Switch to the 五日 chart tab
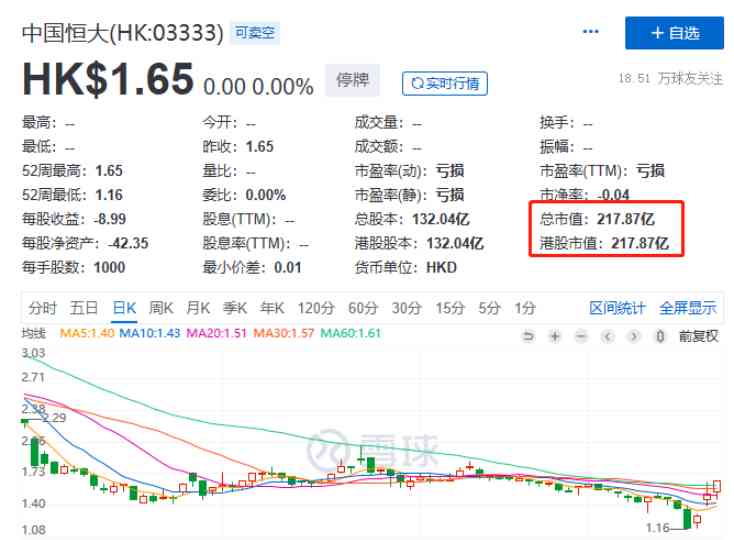Viewport: 734px width, 540px height. click(x=84, y=308)
